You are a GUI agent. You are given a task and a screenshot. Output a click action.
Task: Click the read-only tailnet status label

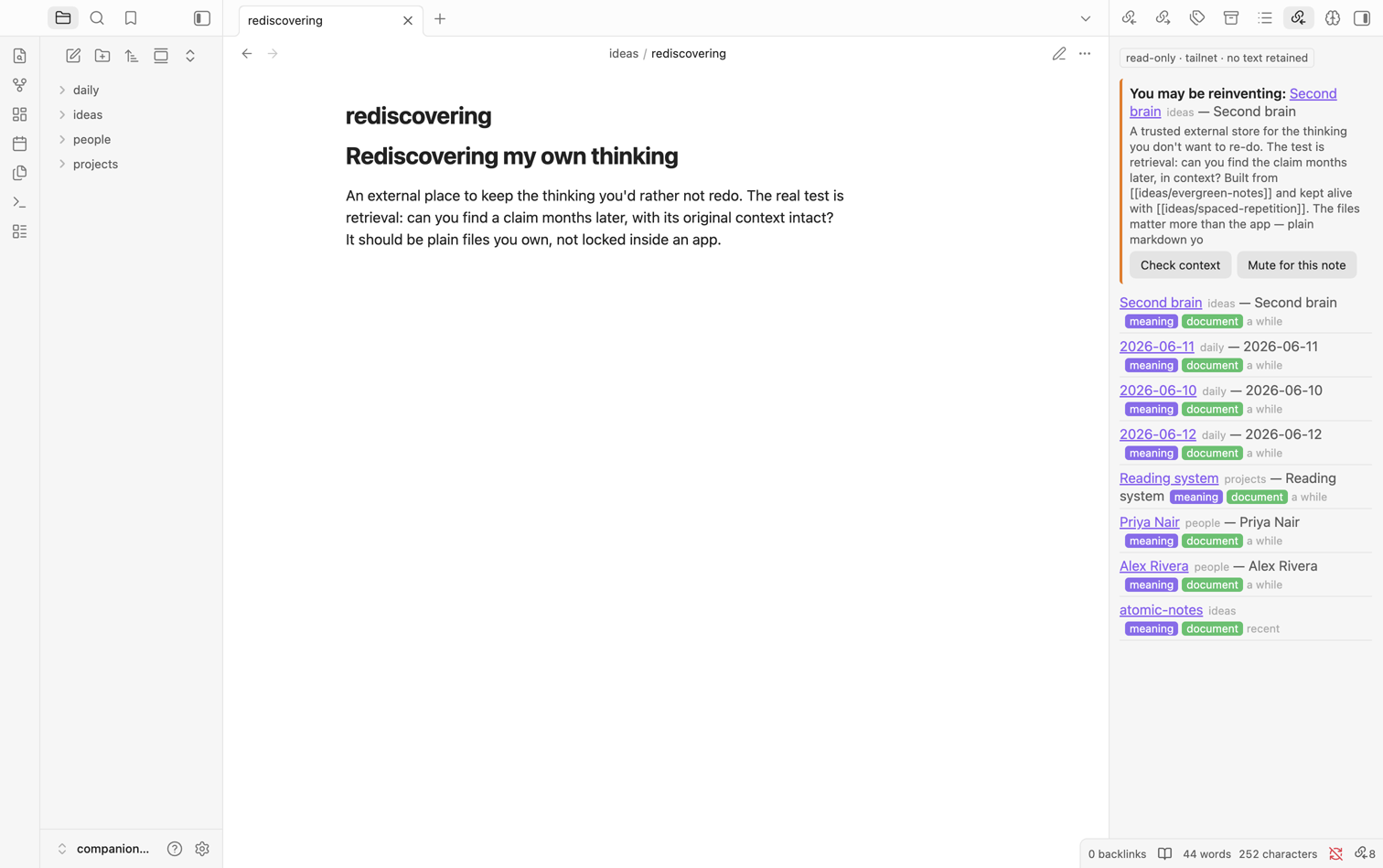pos(1217,58)
